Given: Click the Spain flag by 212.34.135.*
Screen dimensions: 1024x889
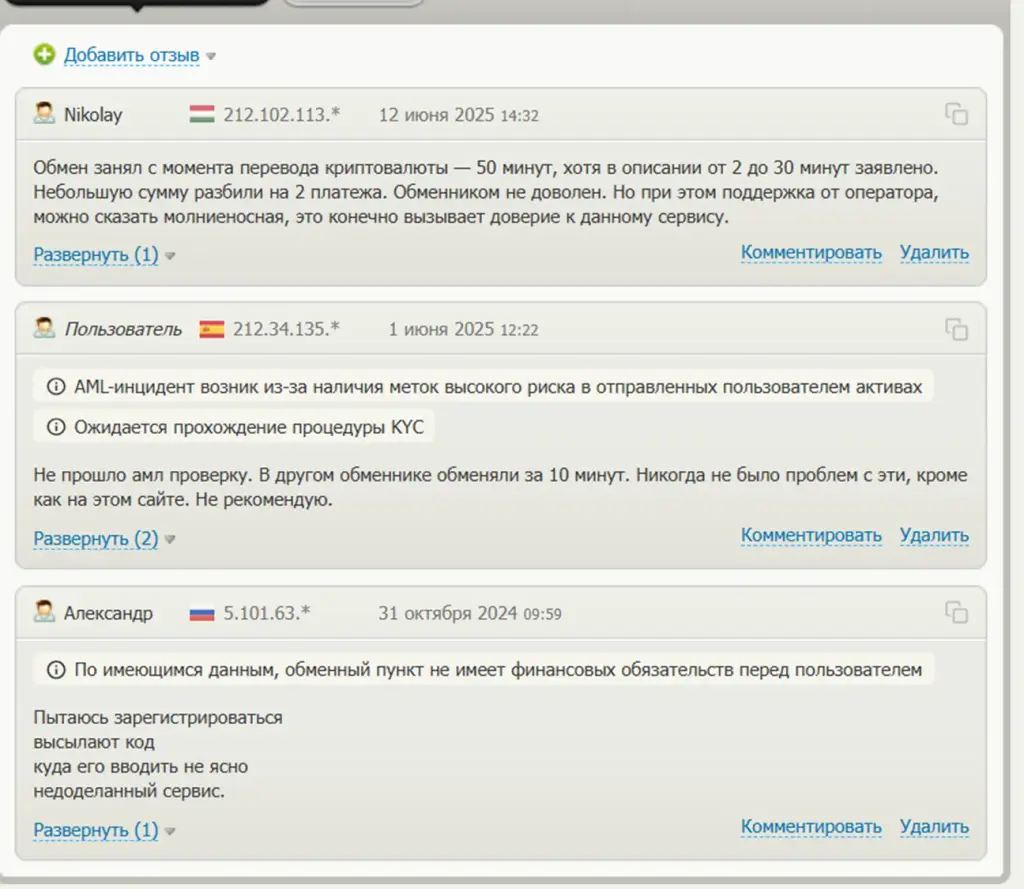Looking at the screenshot, I should tap(212, 329).
